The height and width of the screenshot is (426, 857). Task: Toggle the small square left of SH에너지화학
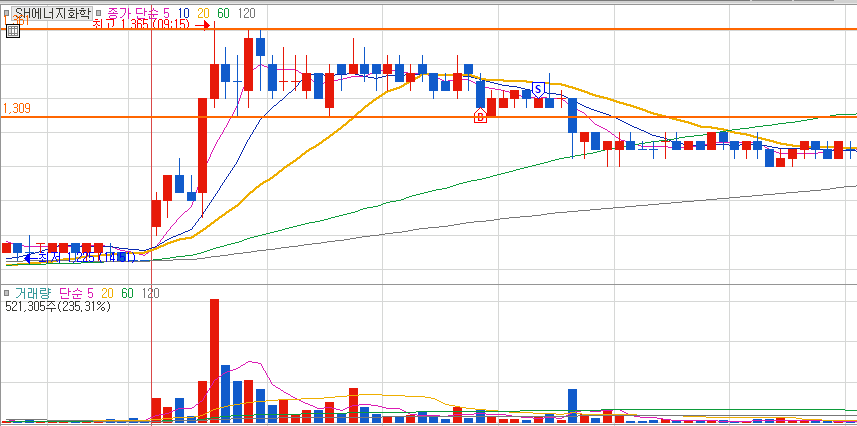click(x=7, y=13)
